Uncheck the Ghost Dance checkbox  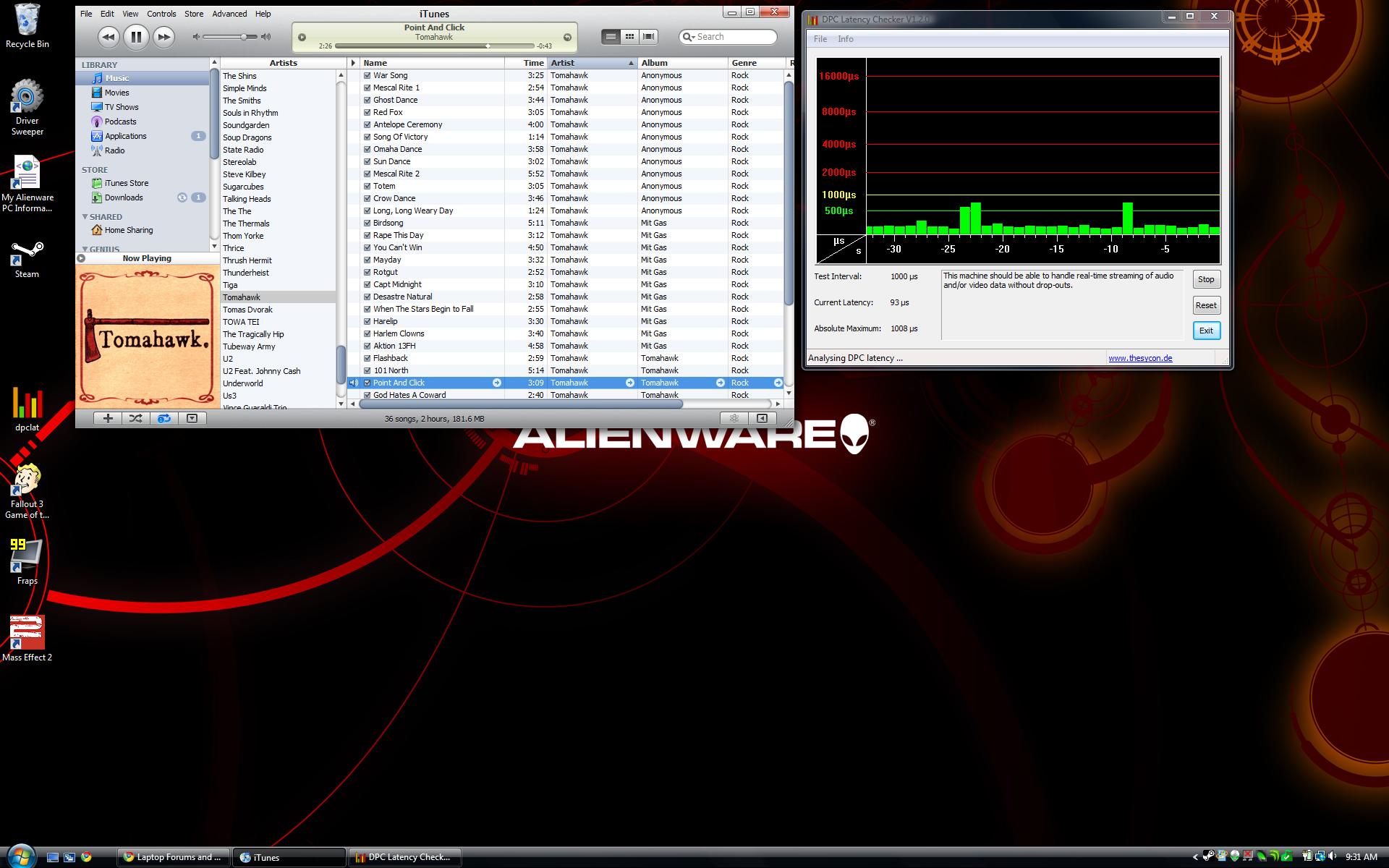coord(368,100)
